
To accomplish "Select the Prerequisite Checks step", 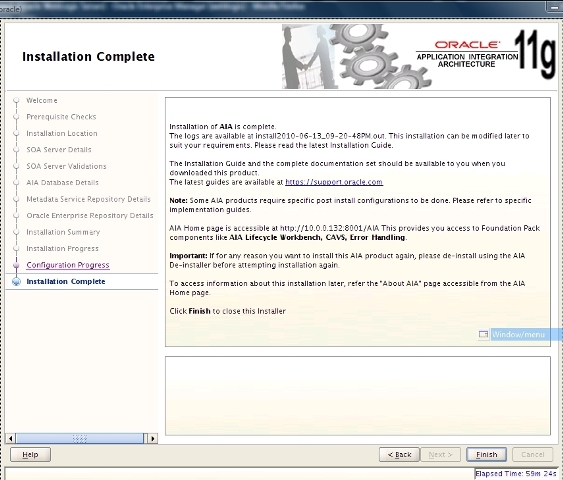I will (x=61, y=117).
